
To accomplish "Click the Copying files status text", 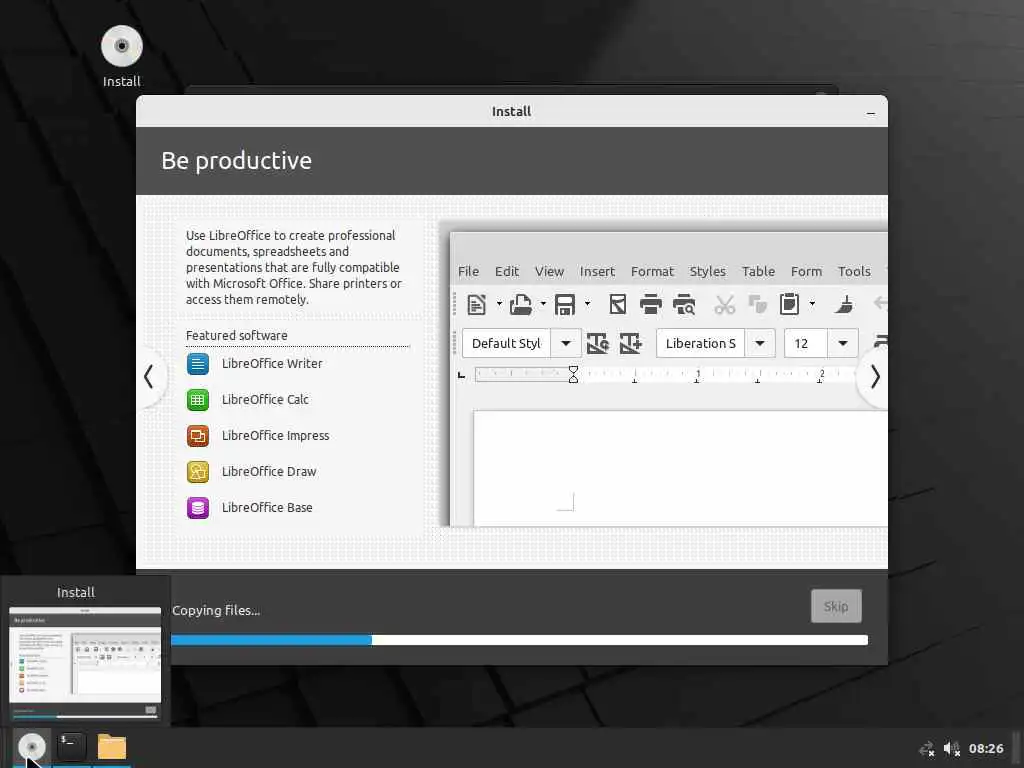I will (x=216, y=610).
